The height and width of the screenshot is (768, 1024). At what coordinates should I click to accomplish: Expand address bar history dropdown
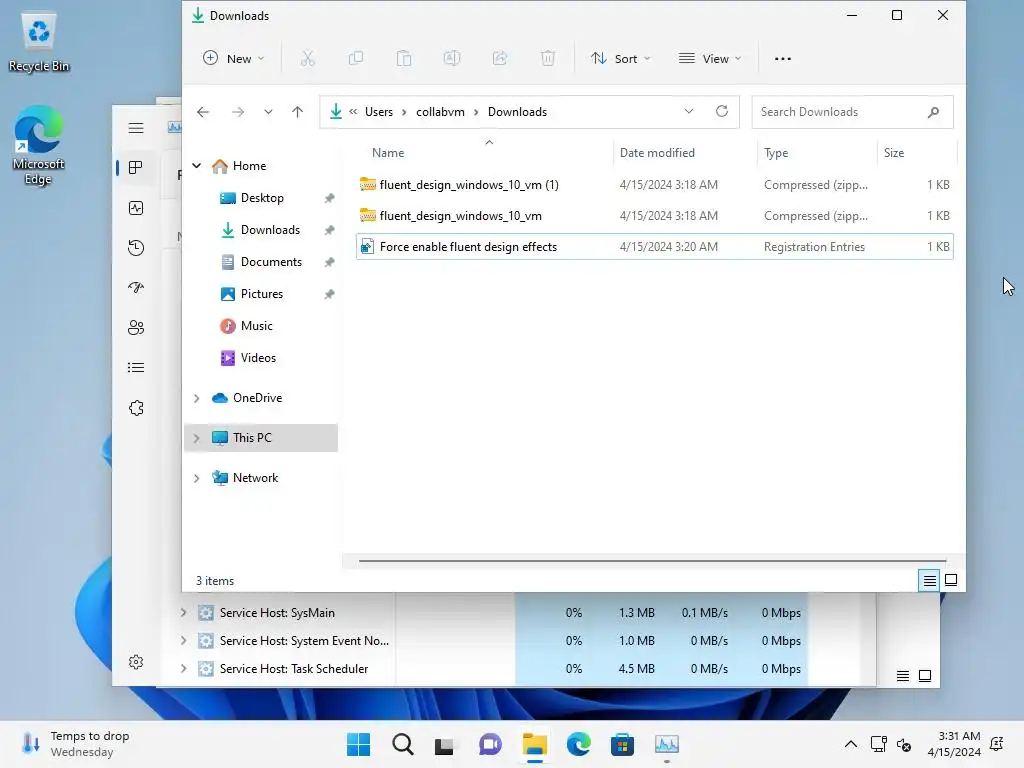(689, 111)
